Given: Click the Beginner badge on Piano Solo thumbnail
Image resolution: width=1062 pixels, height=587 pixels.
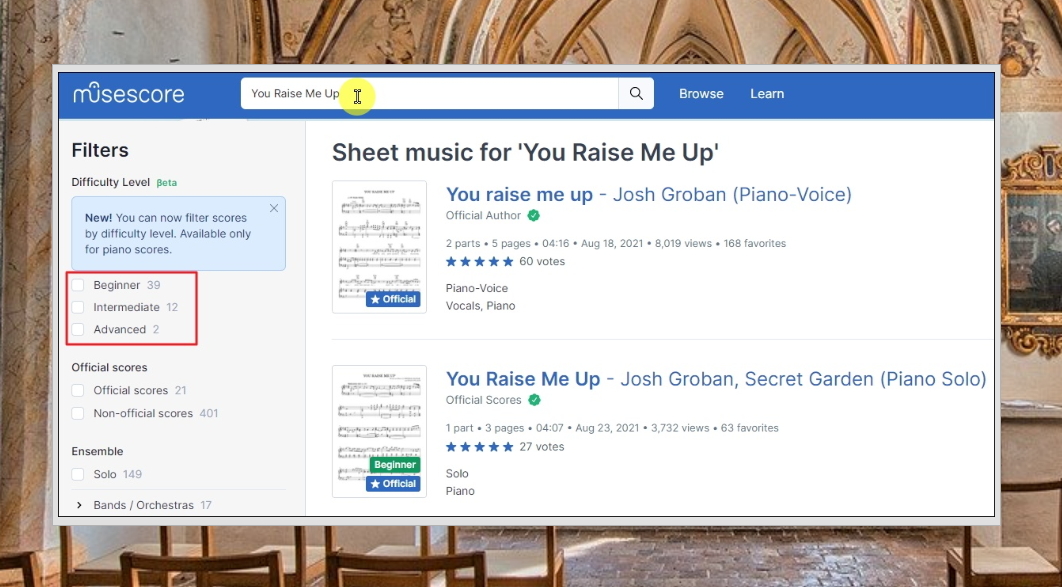Looking at the screenshot, I should [395, 464].
